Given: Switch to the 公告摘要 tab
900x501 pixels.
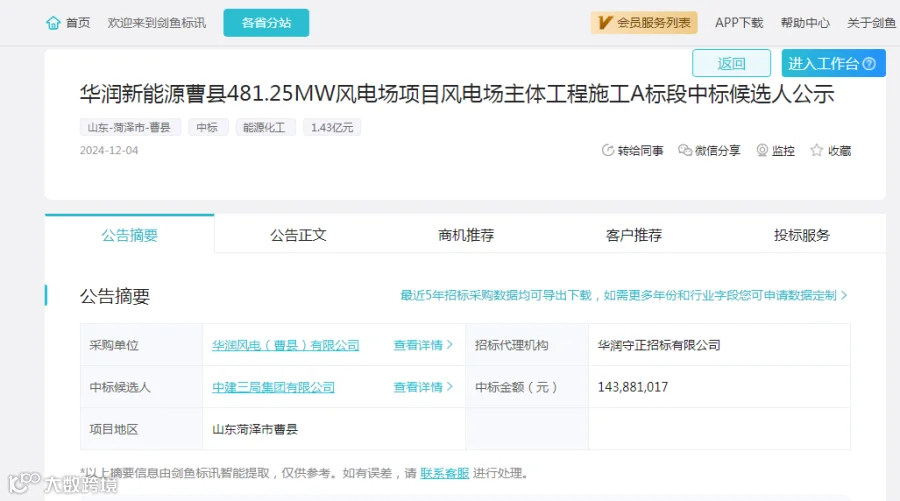Looking at the screenshot, I should (x=130, y=234).
